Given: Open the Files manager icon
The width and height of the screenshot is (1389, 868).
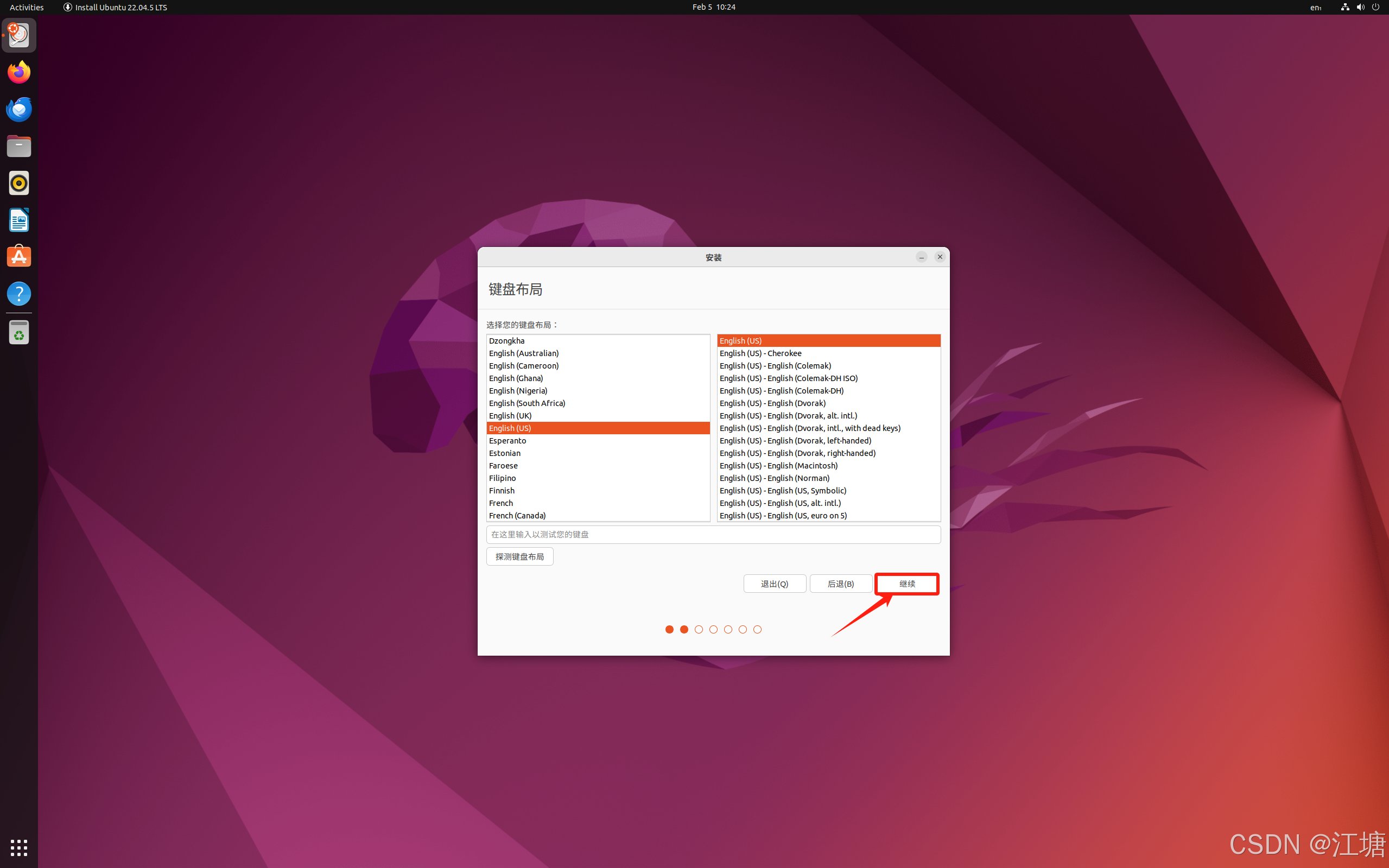Looking at the screenshot, I should click(x=19, y=147).
